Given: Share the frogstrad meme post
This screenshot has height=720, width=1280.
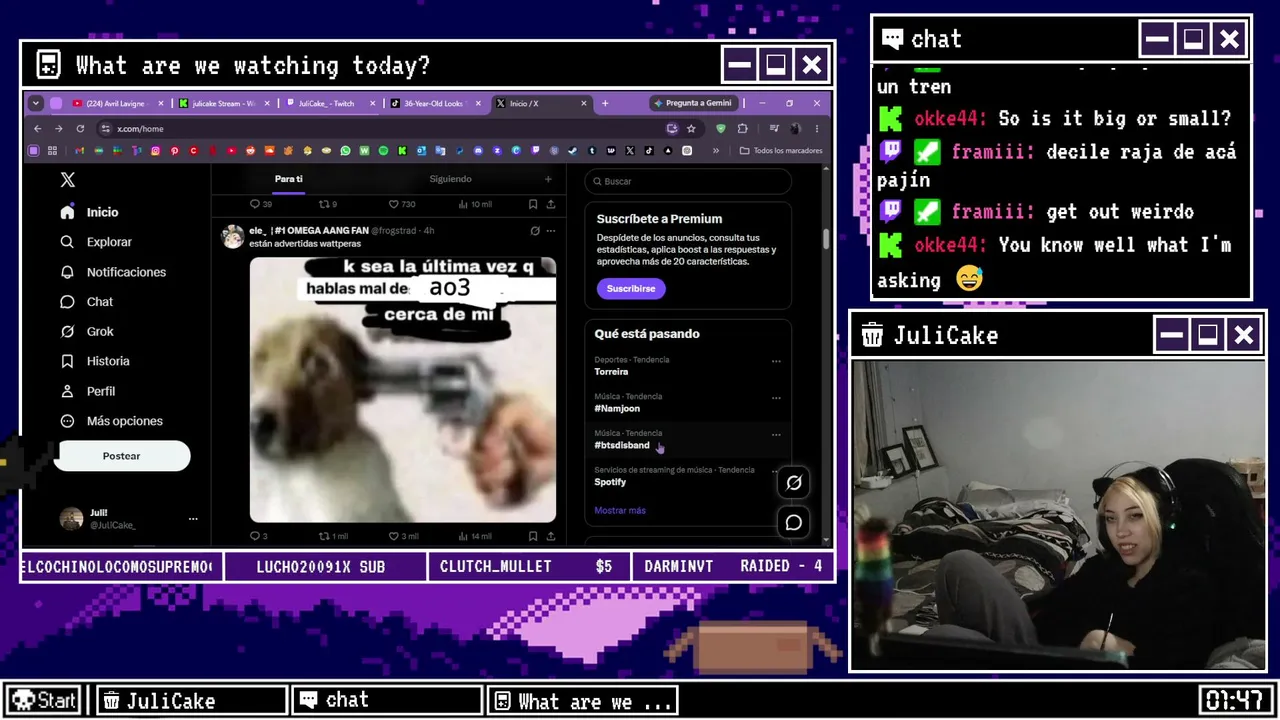Looking at the screenshot, I should click(550, 536).
